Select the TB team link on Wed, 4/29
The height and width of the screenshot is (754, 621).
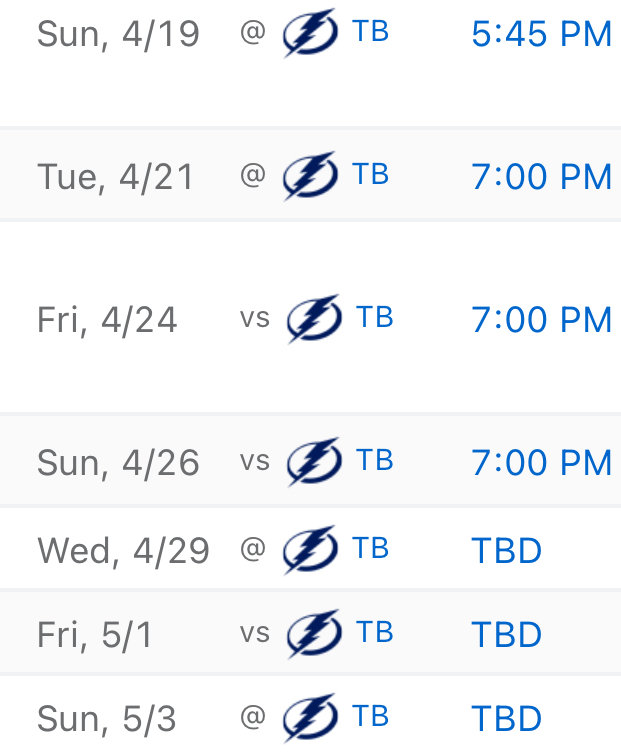coord(370,548)
